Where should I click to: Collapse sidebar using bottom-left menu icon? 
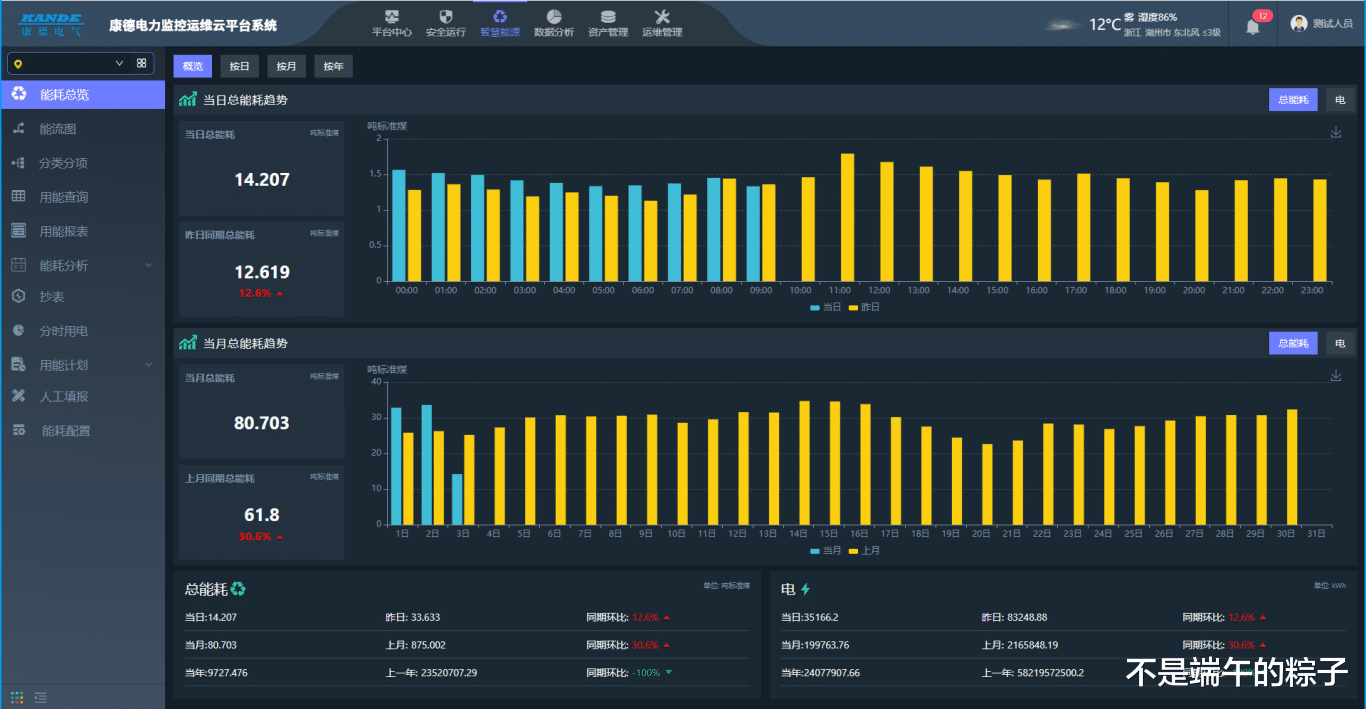pyautogui.click(x=41, y=697)
